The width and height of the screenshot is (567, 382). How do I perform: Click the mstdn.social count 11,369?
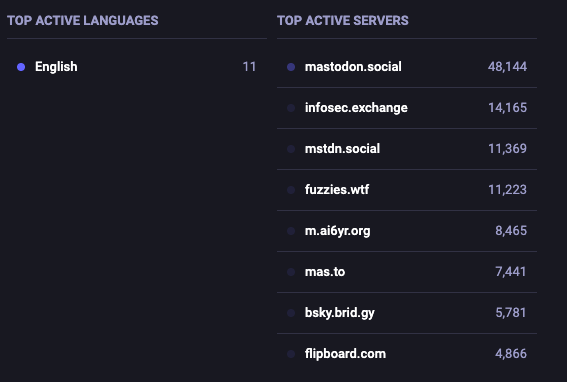click(x=507, y=149)
